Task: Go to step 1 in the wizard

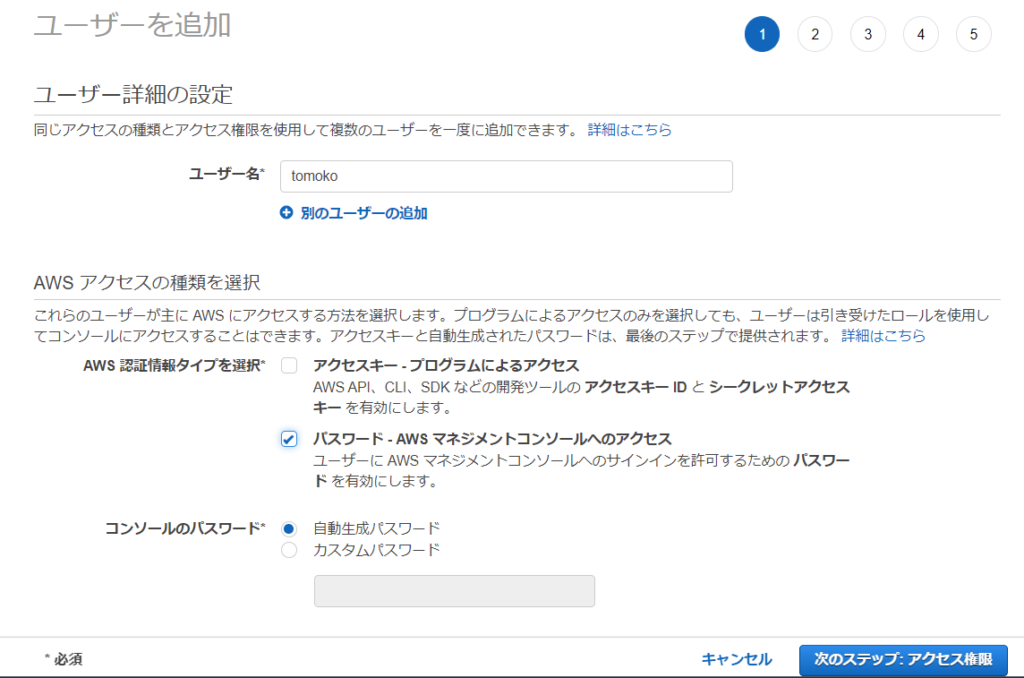Action: pos(761,34)
